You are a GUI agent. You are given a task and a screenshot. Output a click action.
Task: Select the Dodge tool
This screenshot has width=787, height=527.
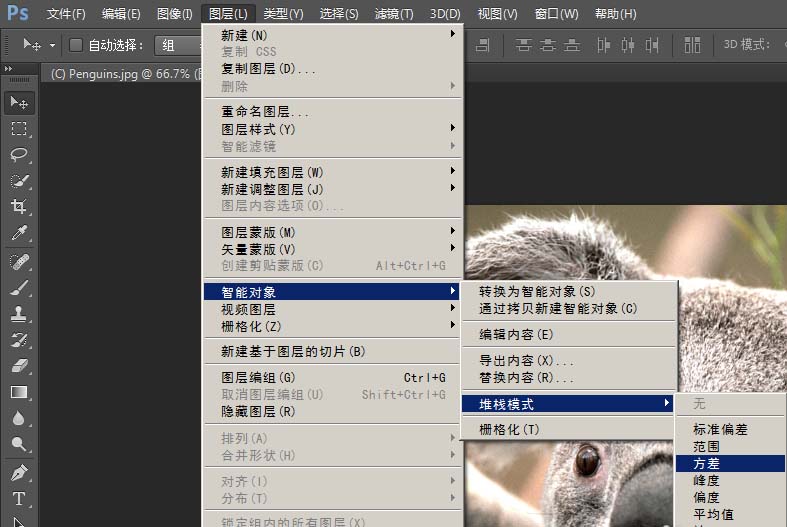(x=19, y=444)
